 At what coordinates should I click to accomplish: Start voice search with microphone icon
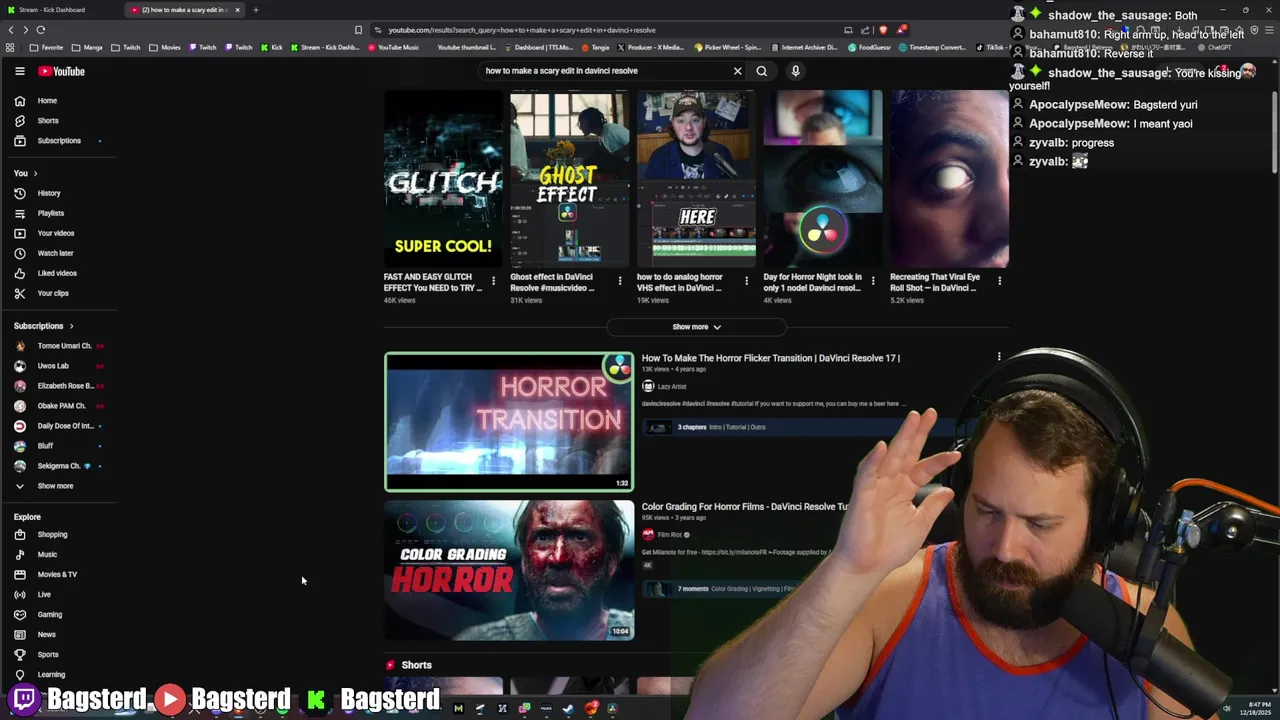coord(795,71)
